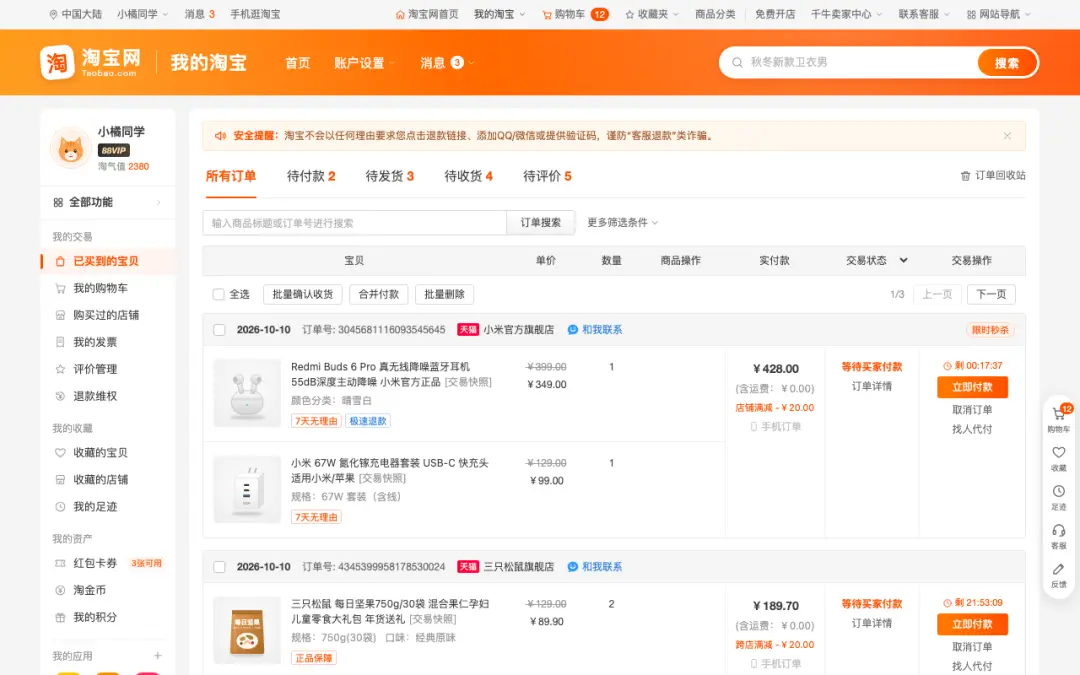Open 已买到的宝贝 in sidebar
The image size is (1080, 675).
click(105, 261)
